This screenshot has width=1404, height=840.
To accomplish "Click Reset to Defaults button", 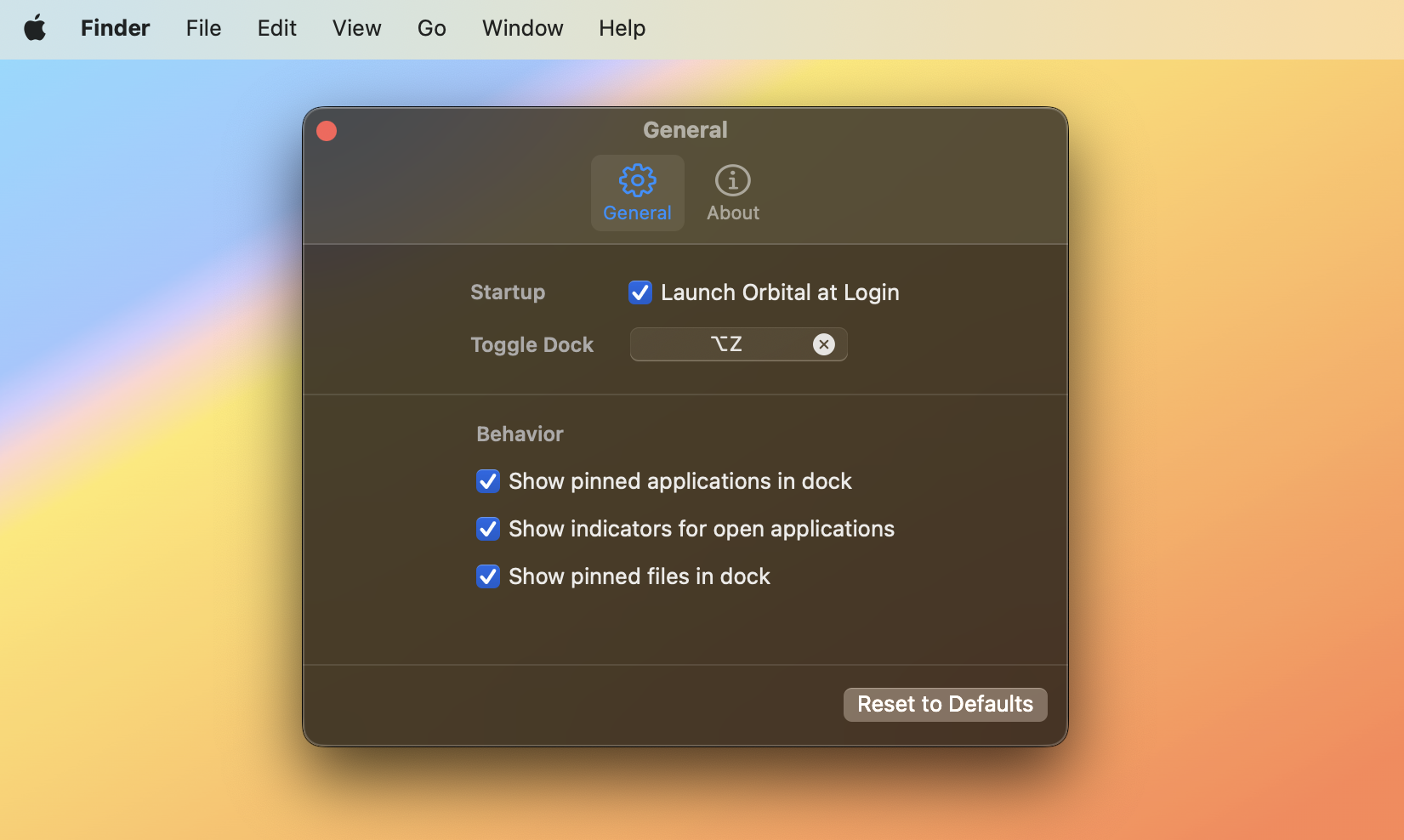I will (x=945, y=705).
